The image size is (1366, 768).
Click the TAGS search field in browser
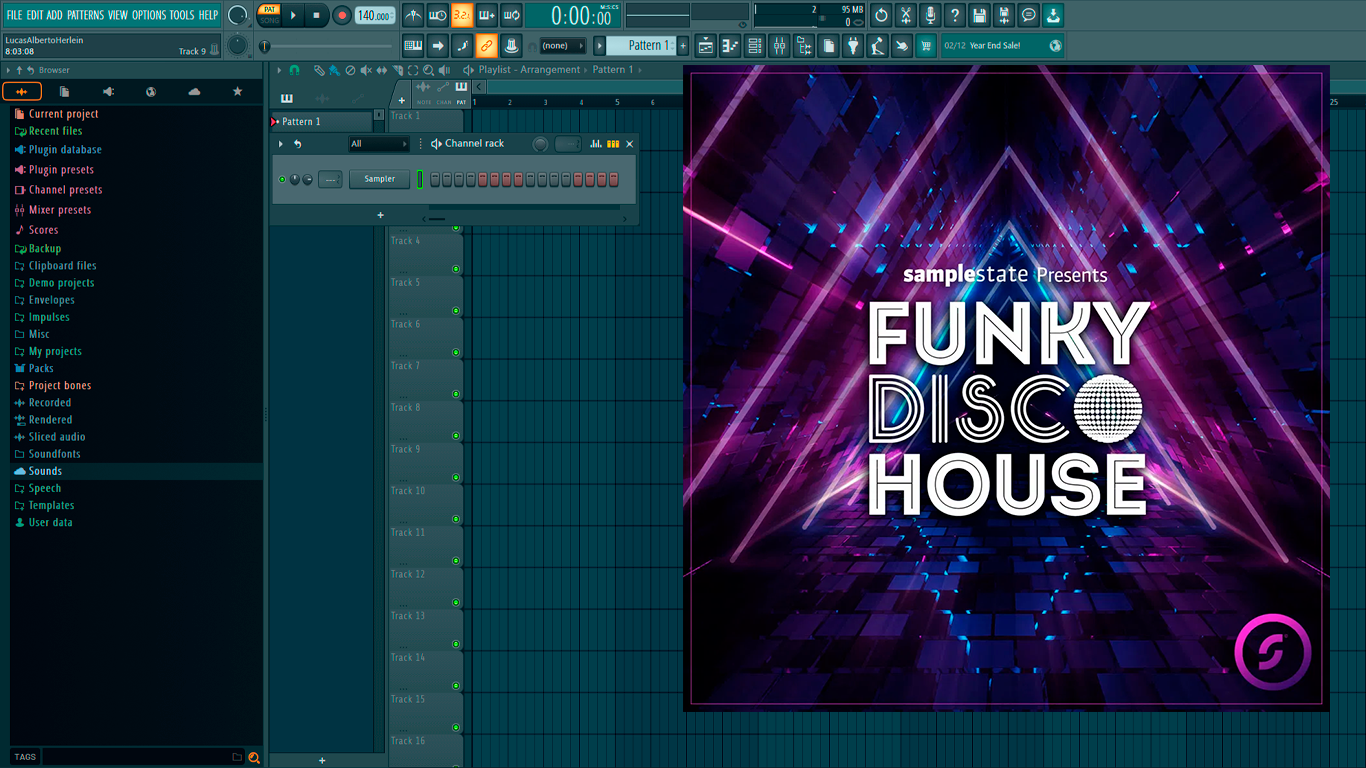click(143, 757)
